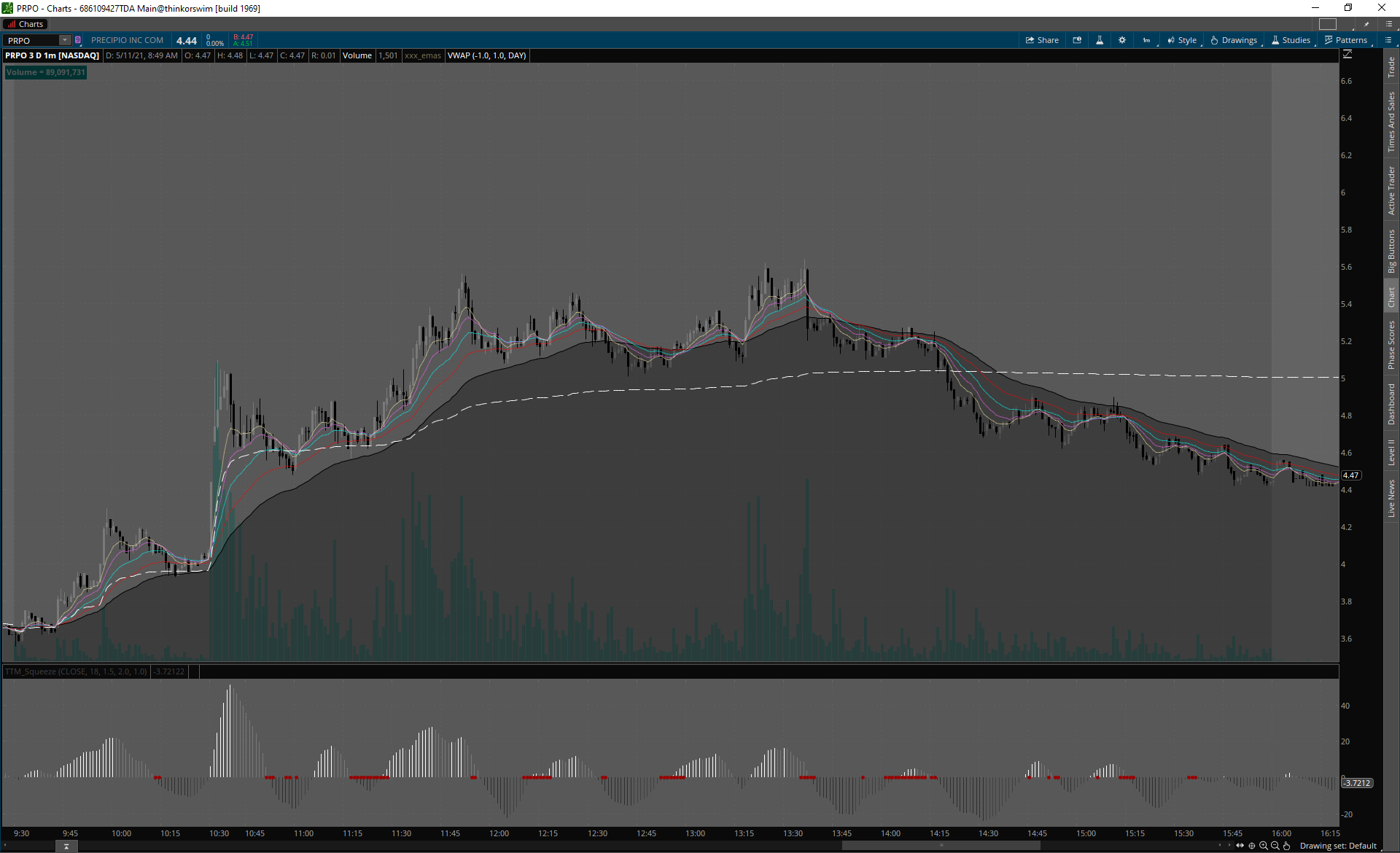Click the horizontal chart scrollbar thumb
1400x853 pixels.
click(x=941, y=846)
